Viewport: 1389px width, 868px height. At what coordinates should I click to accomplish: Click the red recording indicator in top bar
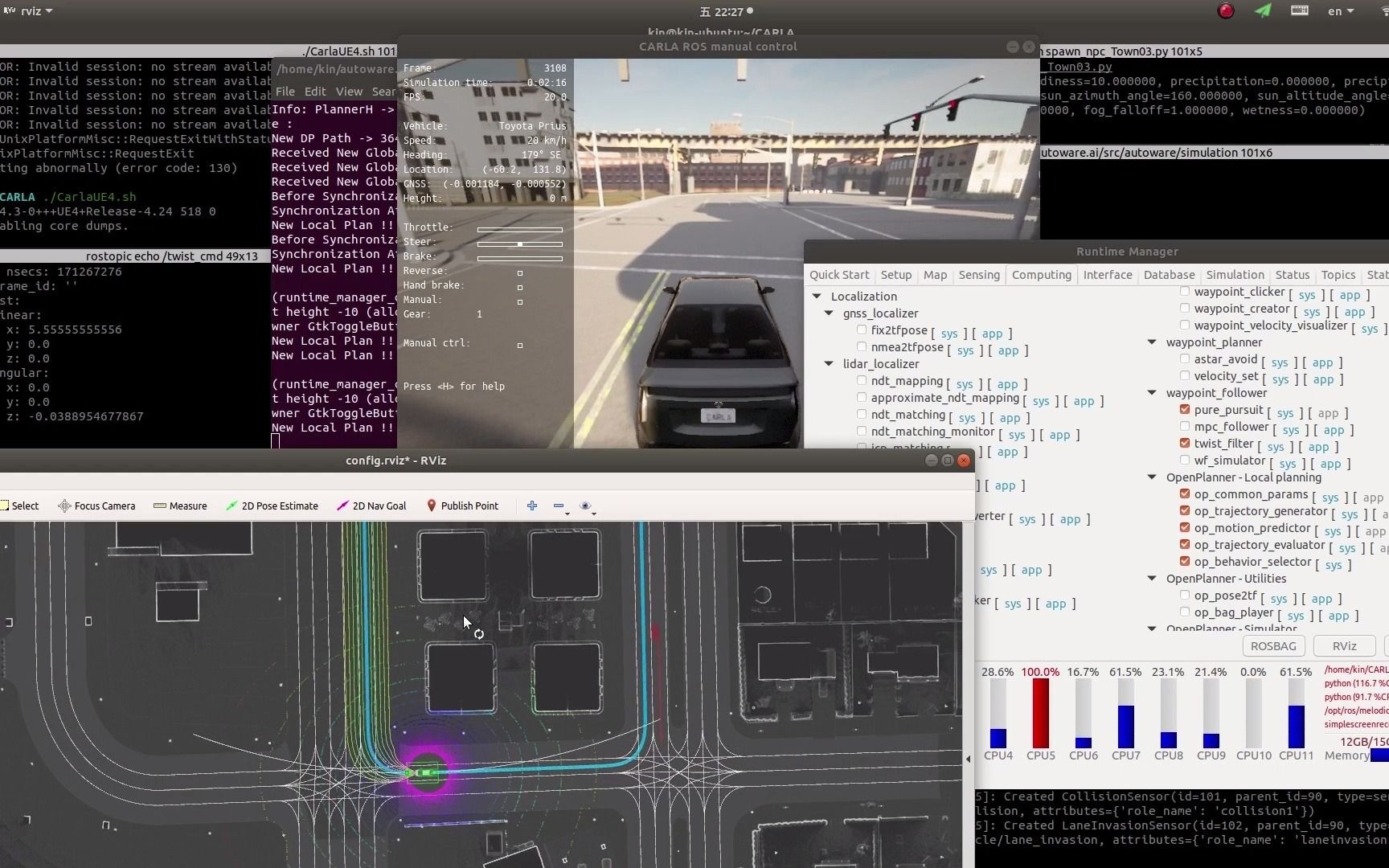(x=1225, y=11)
